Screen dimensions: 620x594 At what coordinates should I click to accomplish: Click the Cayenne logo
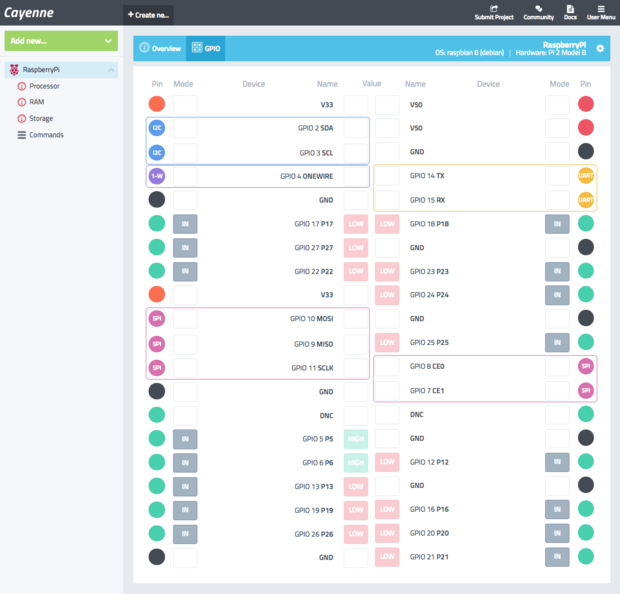tap(29, 13)
